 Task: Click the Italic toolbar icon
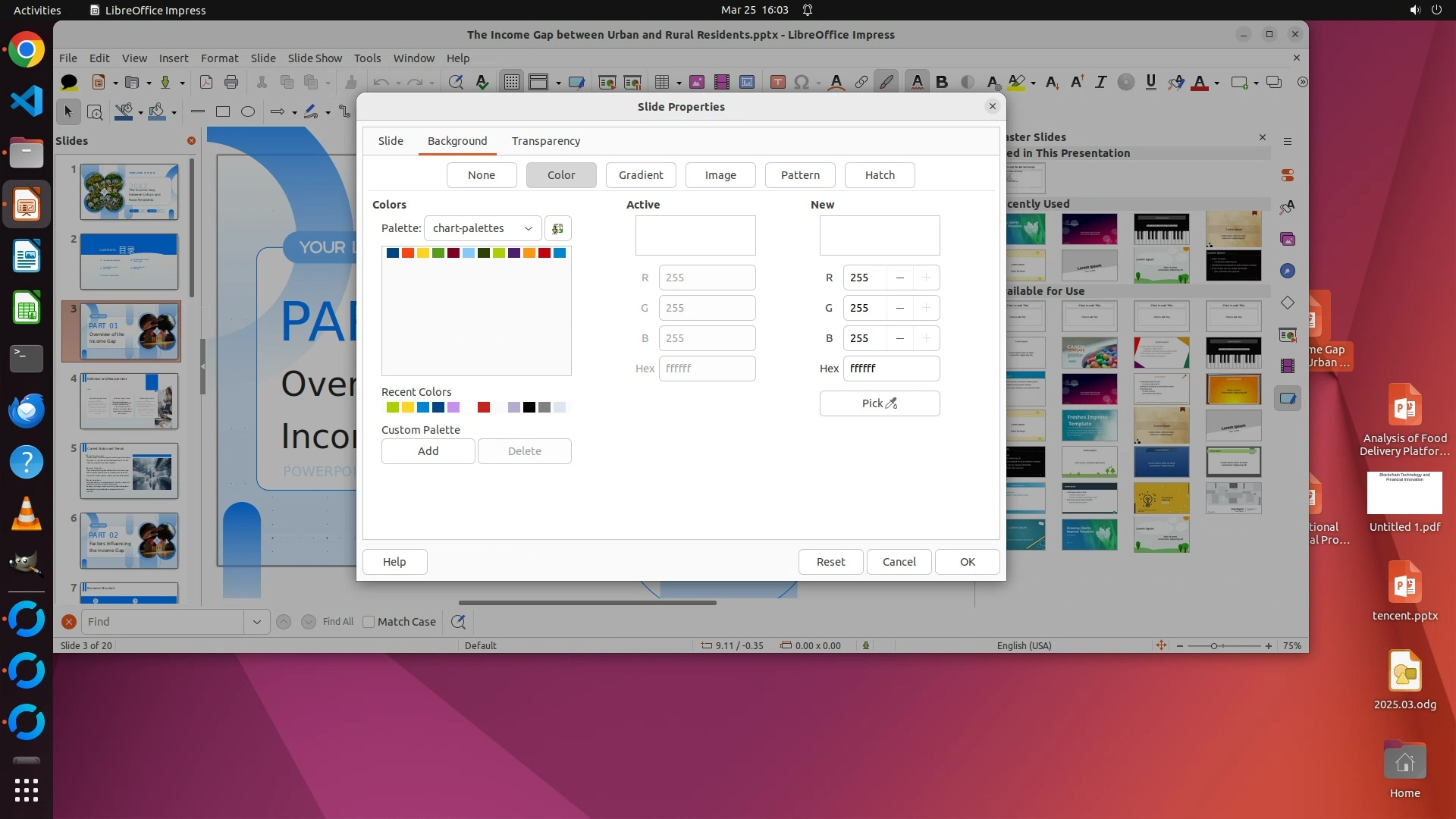[1100, 82]
